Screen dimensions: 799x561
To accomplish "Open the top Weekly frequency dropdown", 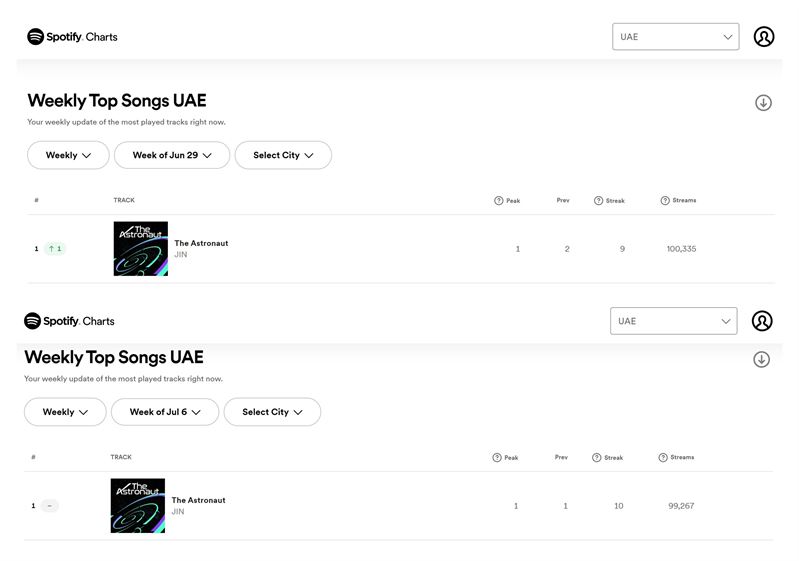I will pos(68,155).
